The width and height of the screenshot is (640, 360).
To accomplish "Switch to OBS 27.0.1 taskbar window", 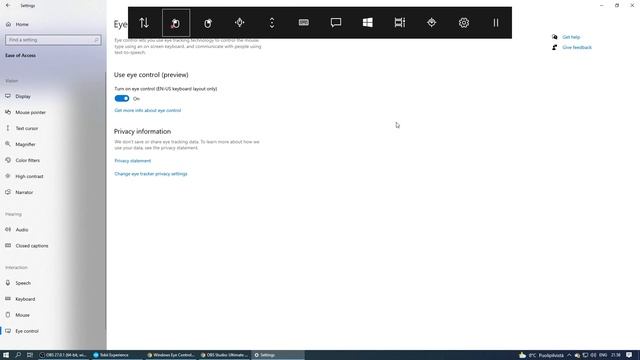I will click(63, 355).
